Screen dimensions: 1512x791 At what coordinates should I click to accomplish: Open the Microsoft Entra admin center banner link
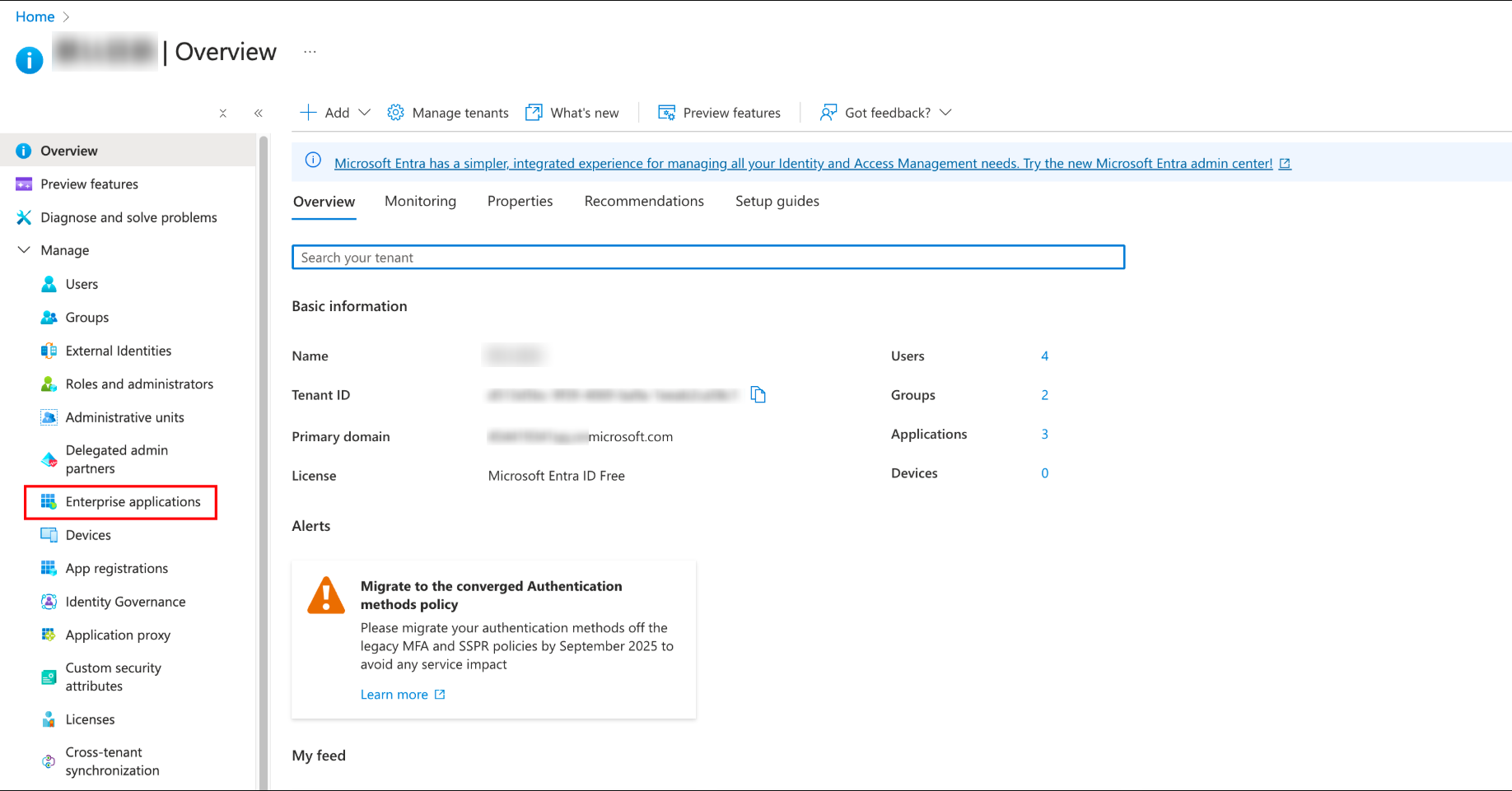point(803,164)
